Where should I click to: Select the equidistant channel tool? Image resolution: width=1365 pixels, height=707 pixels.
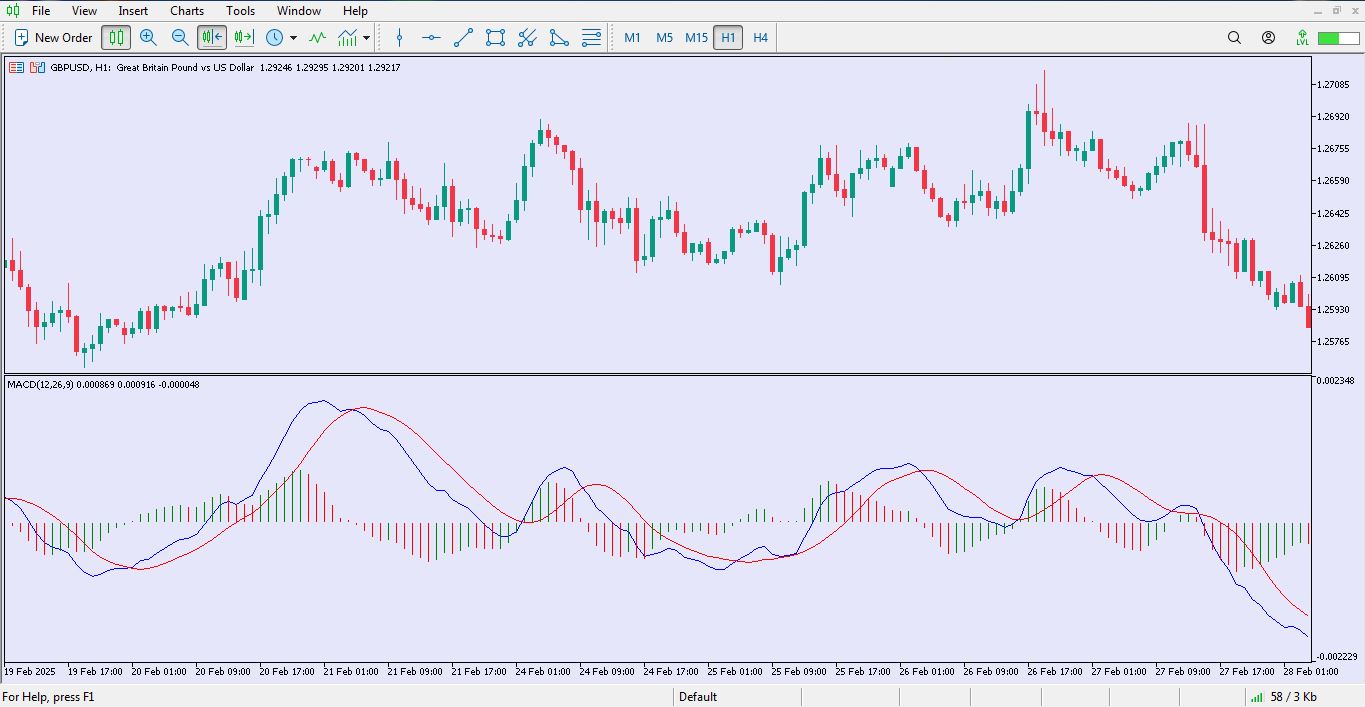pyautogui.click(x=527, y=38)
